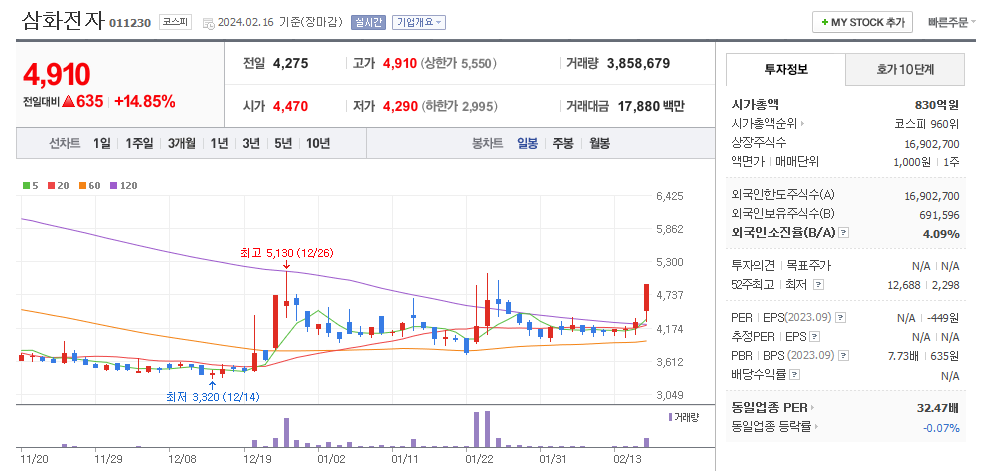Select the 3개월 line chart period
The width and height of the screenshot is (990, 471).
pos(181,143)
